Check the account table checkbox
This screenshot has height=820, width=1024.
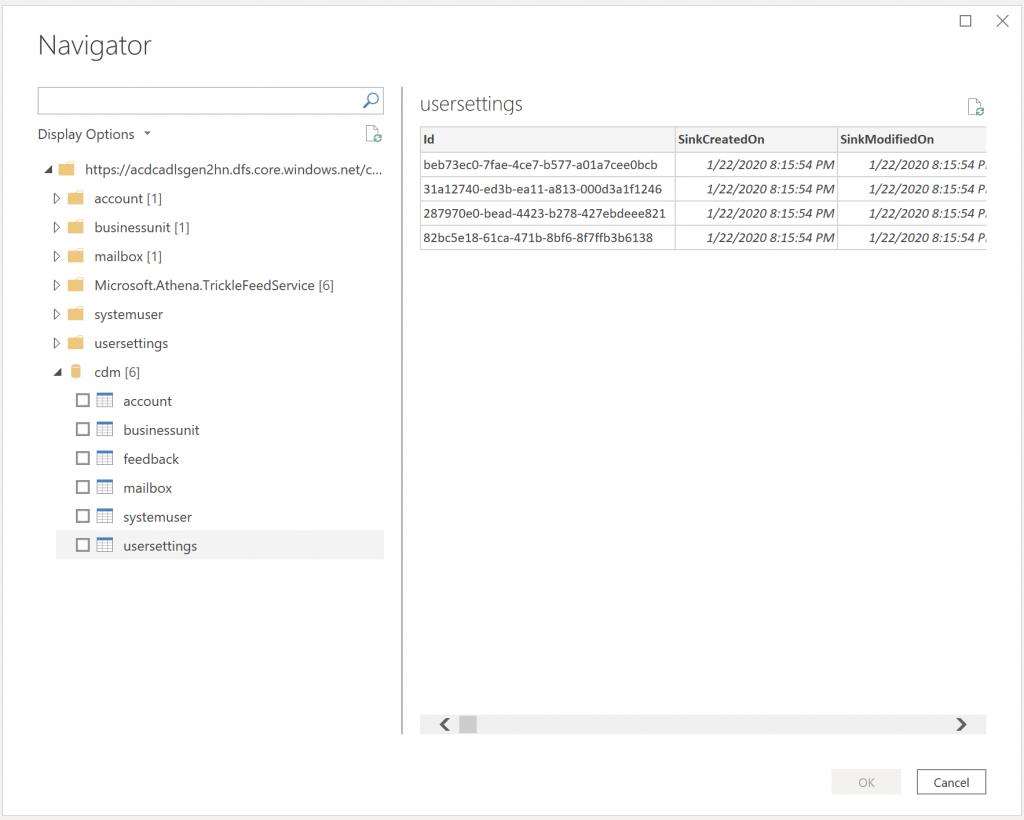click(x=82, y=400)
